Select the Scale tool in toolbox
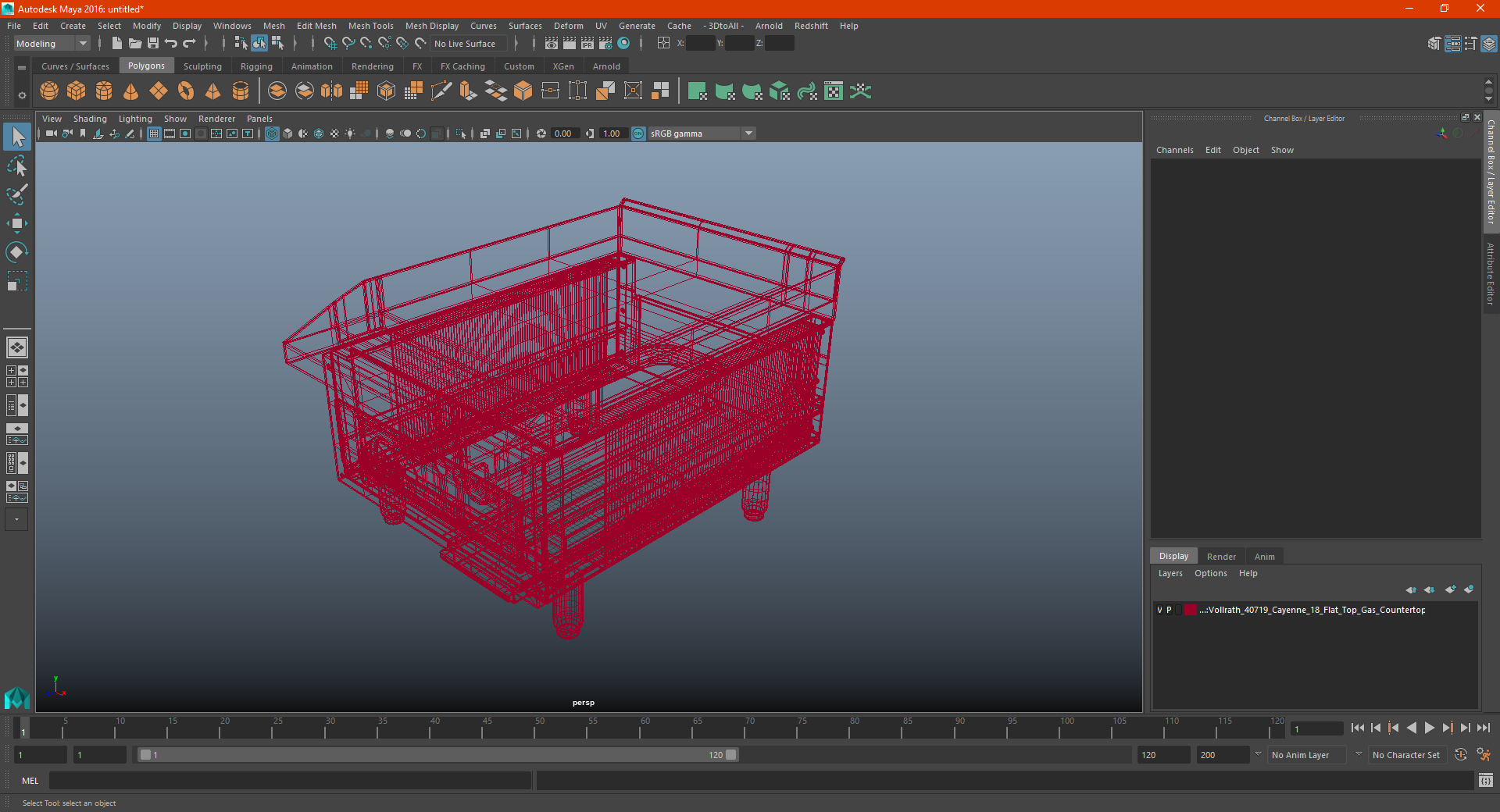 point(17,281)
